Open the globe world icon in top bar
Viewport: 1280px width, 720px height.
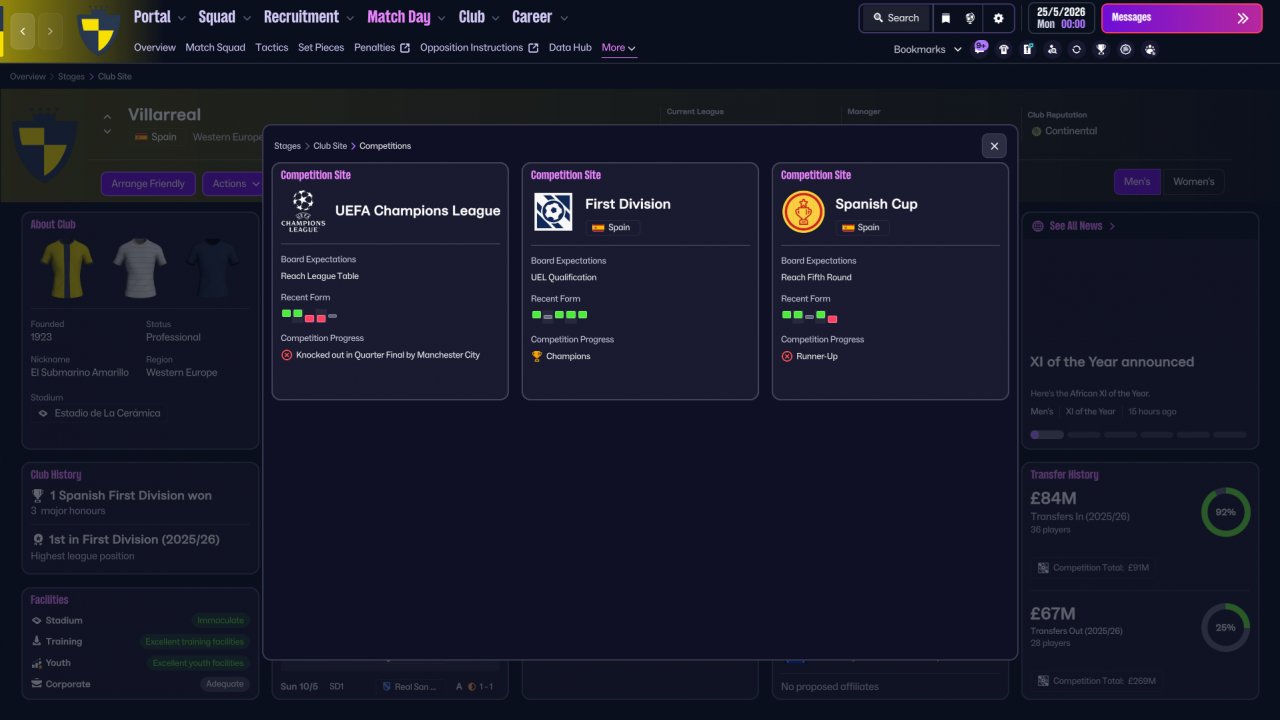(970, 18)
